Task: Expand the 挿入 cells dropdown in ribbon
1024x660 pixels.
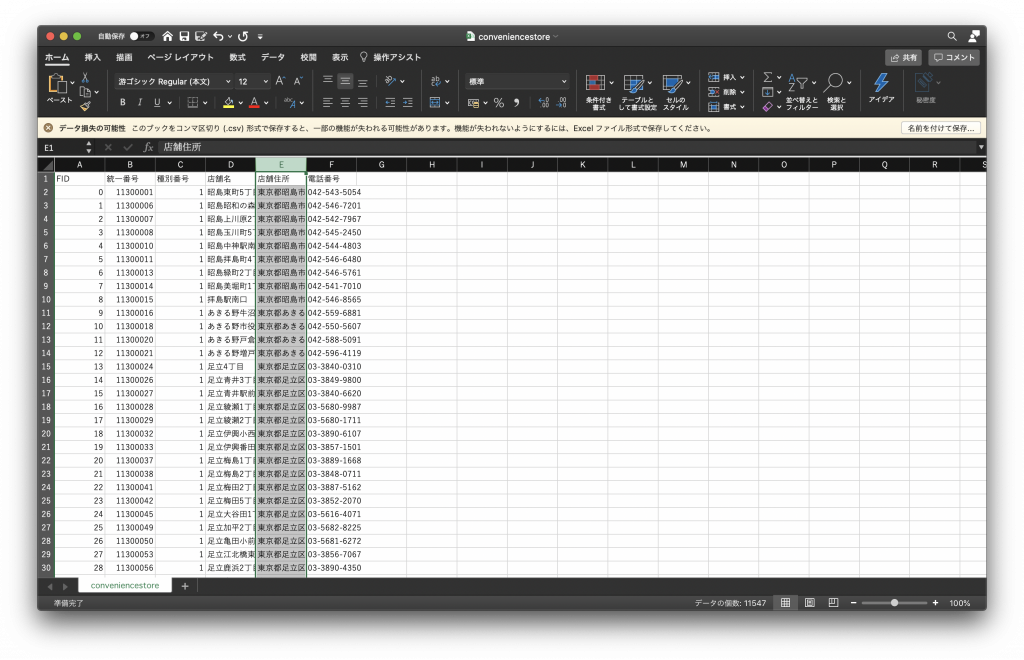Action: coord(743,78)
